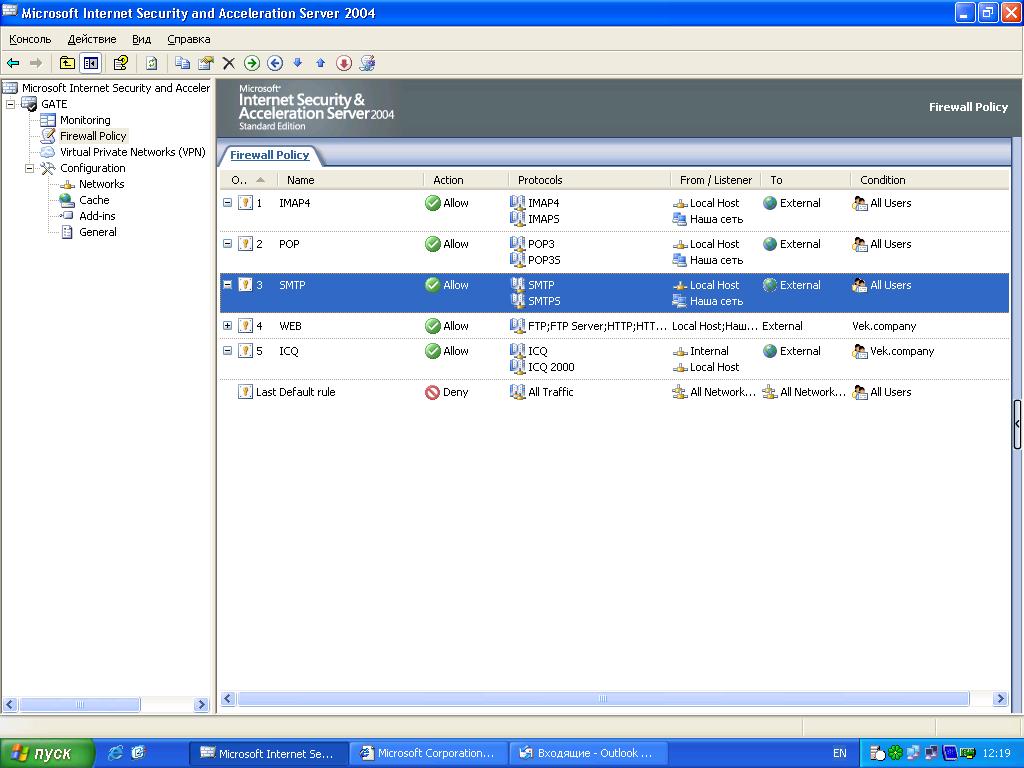Open the Справка menu
Image resolution: width=1024 pixels, height=768 pixels.
189,39
